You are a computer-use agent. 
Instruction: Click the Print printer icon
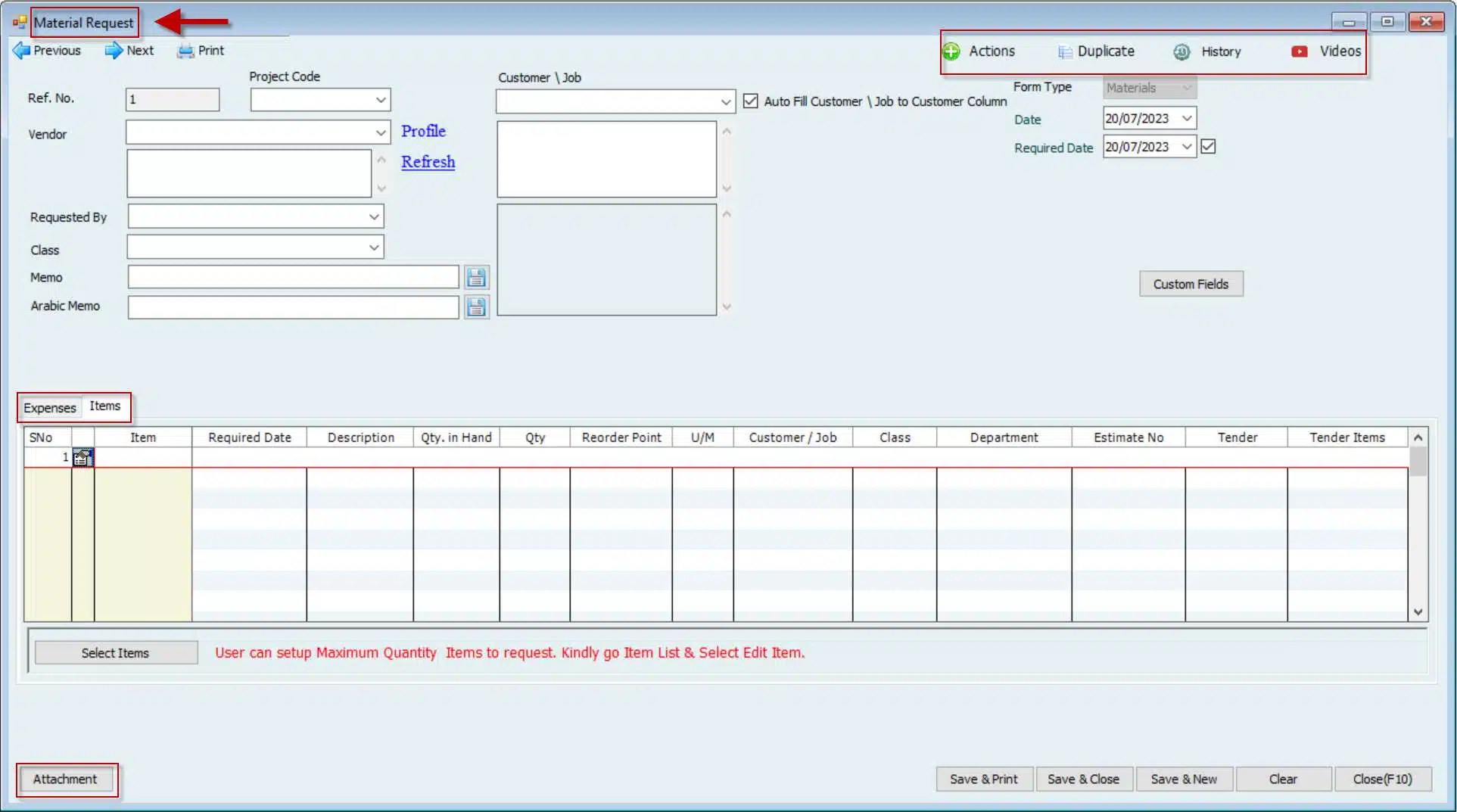(x=185, y=51)
